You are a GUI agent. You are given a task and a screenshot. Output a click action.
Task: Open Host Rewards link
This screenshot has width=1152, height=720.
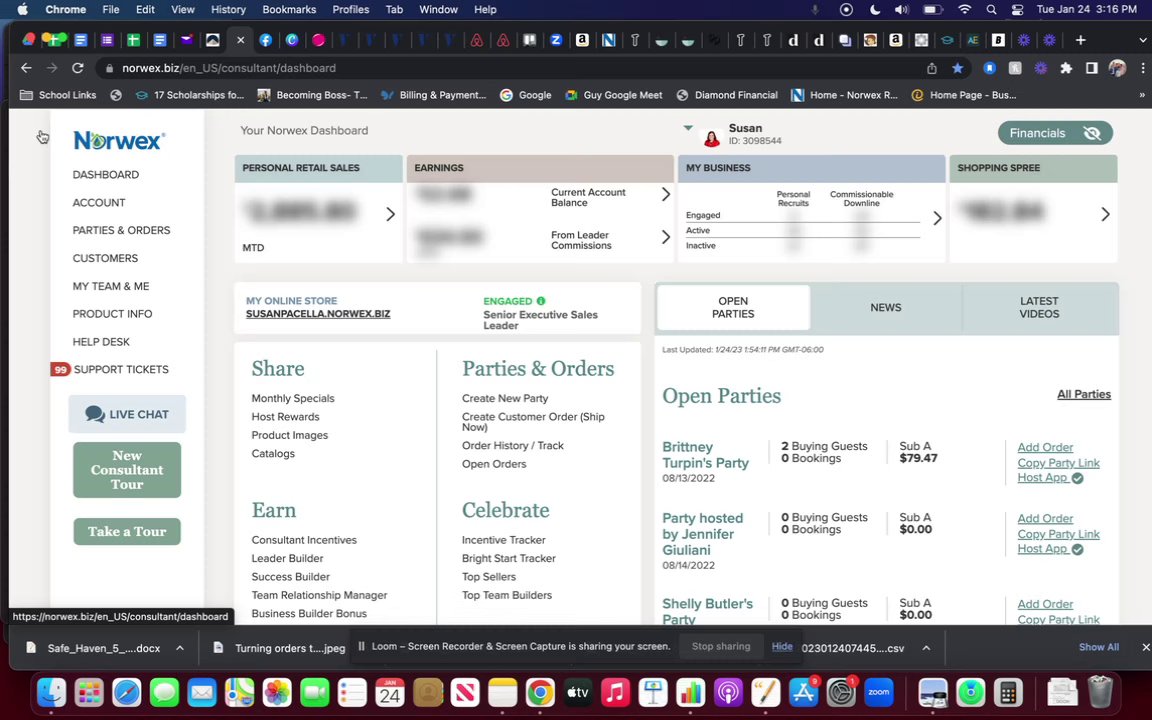point(285,417)
